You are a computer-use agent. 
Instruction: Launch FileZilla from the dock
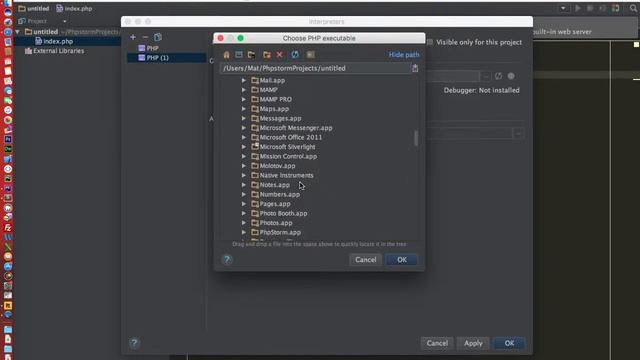[x=8, y=227]
